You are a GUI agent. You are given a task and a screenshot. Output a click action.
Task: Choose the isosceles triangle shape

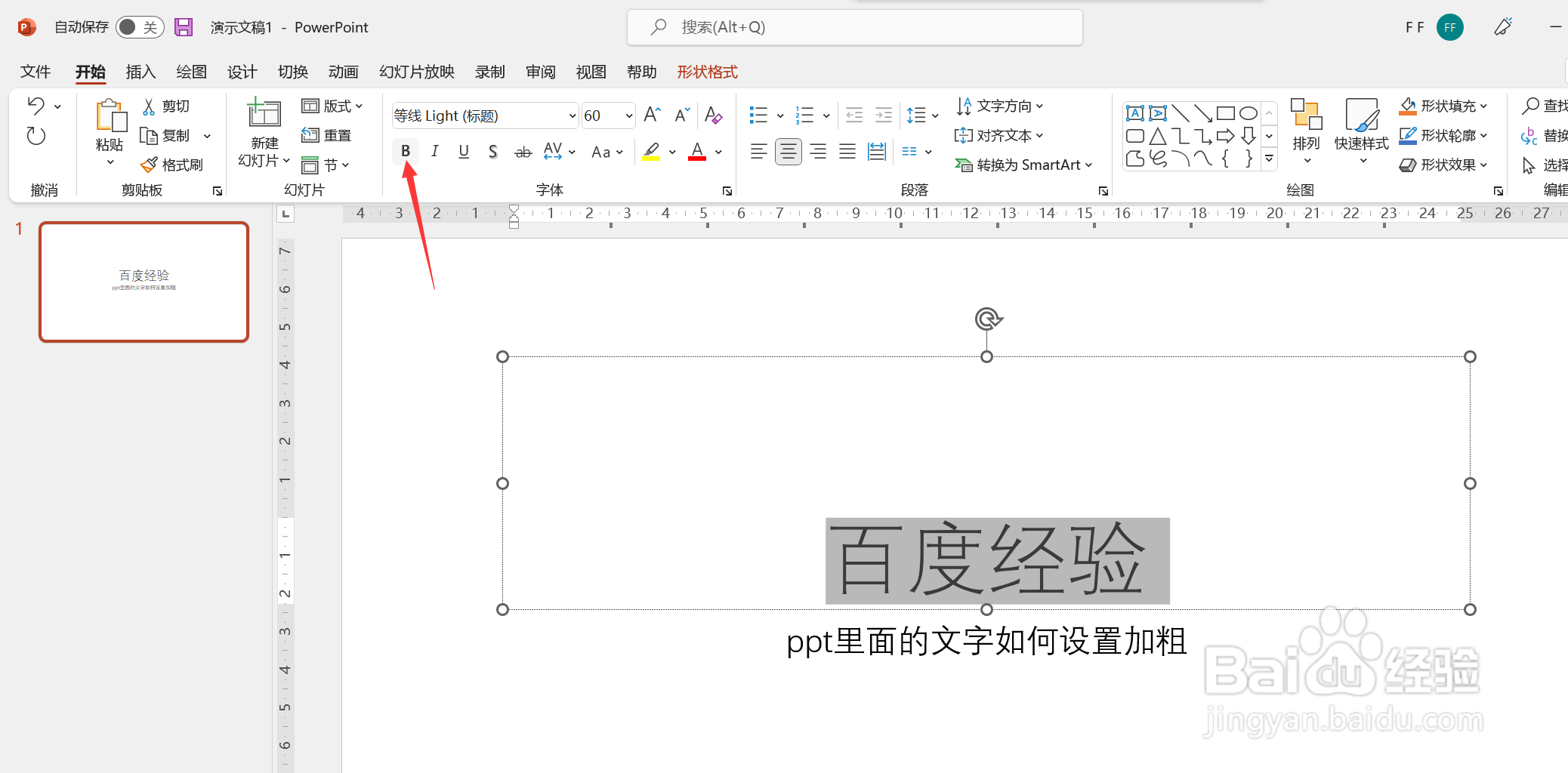1157,136
